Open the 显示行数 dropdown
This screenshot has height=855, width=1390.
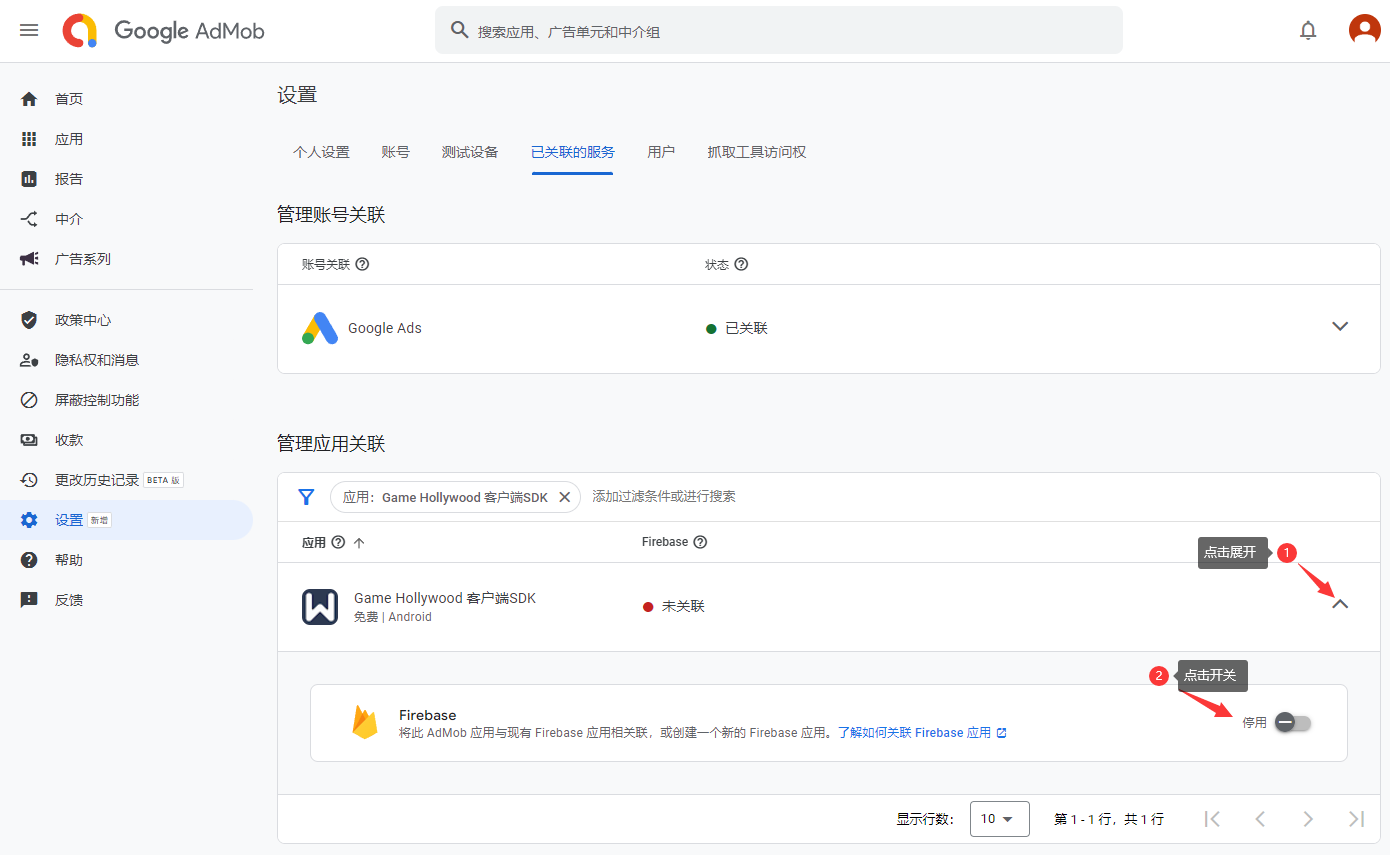coord(999,819)
